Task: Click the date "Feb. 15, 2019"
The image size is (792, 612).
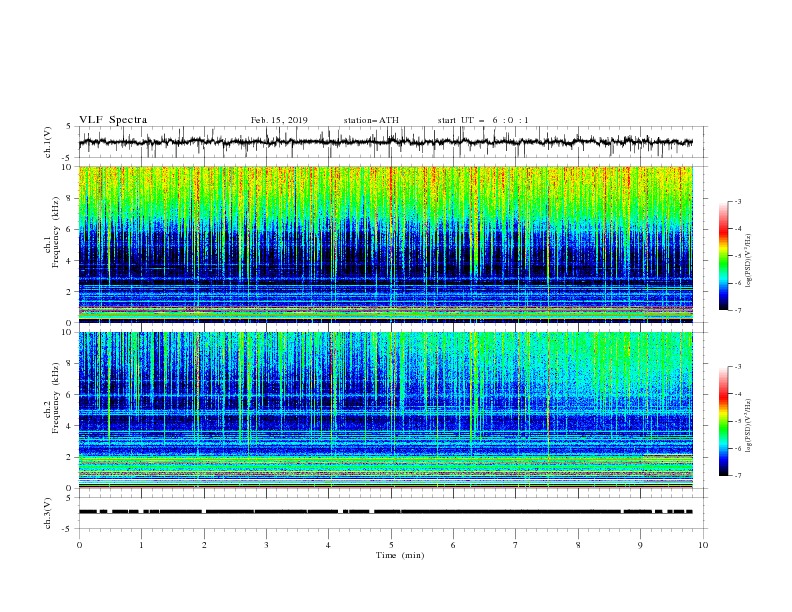Action: (279, 120)
